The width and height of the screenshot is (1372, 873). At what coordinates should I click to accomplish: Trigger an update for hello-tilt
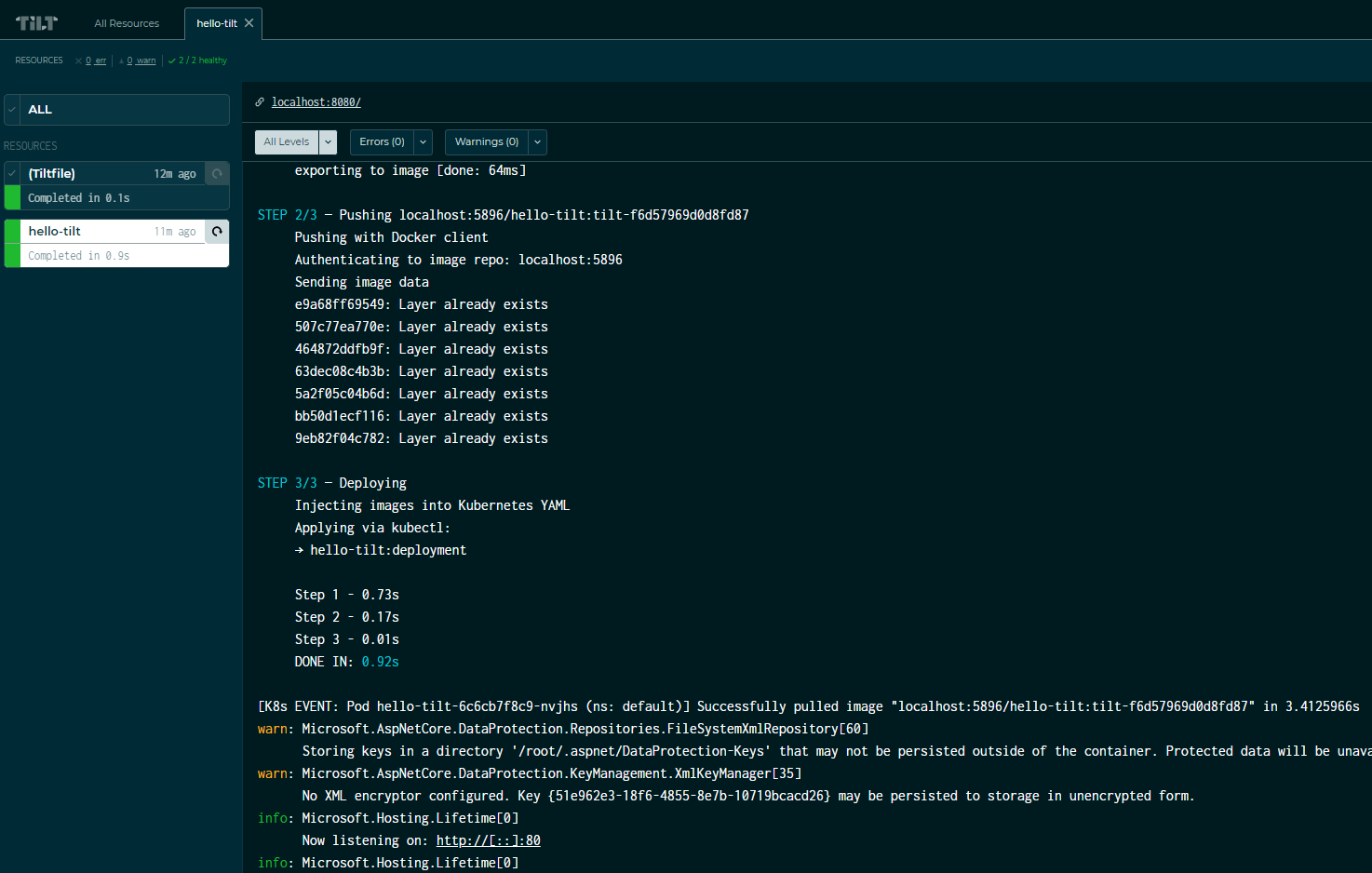click(217, 231)
